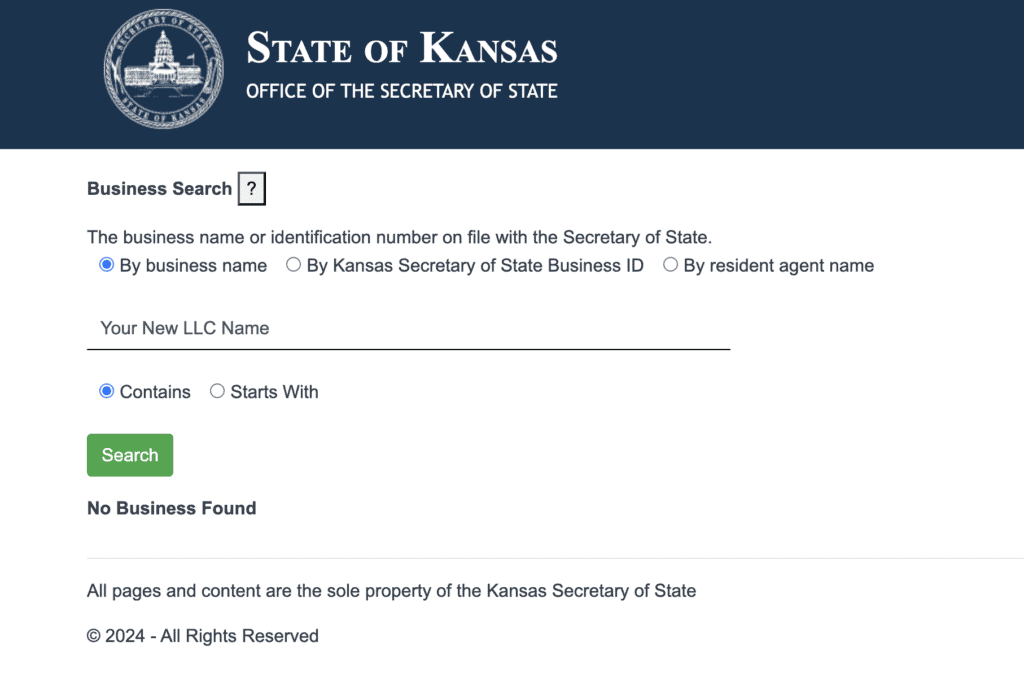Enable the Contains match option
This screenshot has width=1024, height=681.
coord(106,391)
